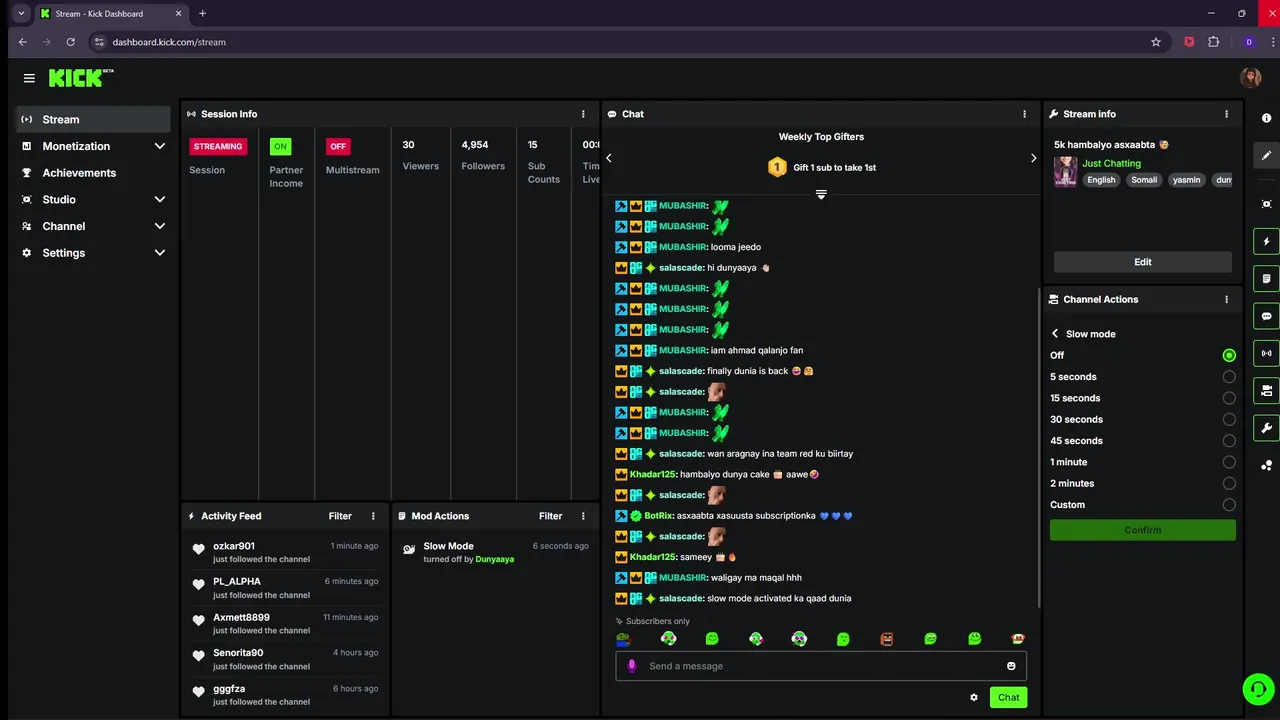Open chat settings gear icon
Screen dimensions: 1280x720
tap(974, 698)
